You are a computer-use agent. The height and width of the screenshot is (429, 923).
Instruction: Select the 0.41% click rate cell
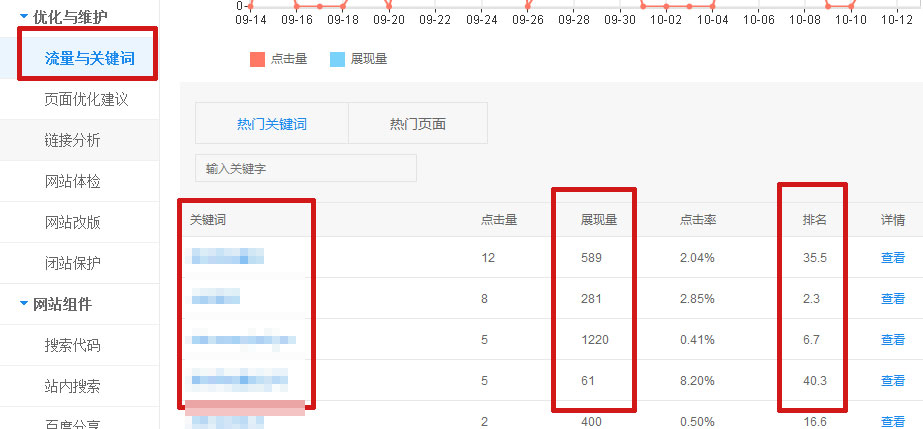coord(697,340)
